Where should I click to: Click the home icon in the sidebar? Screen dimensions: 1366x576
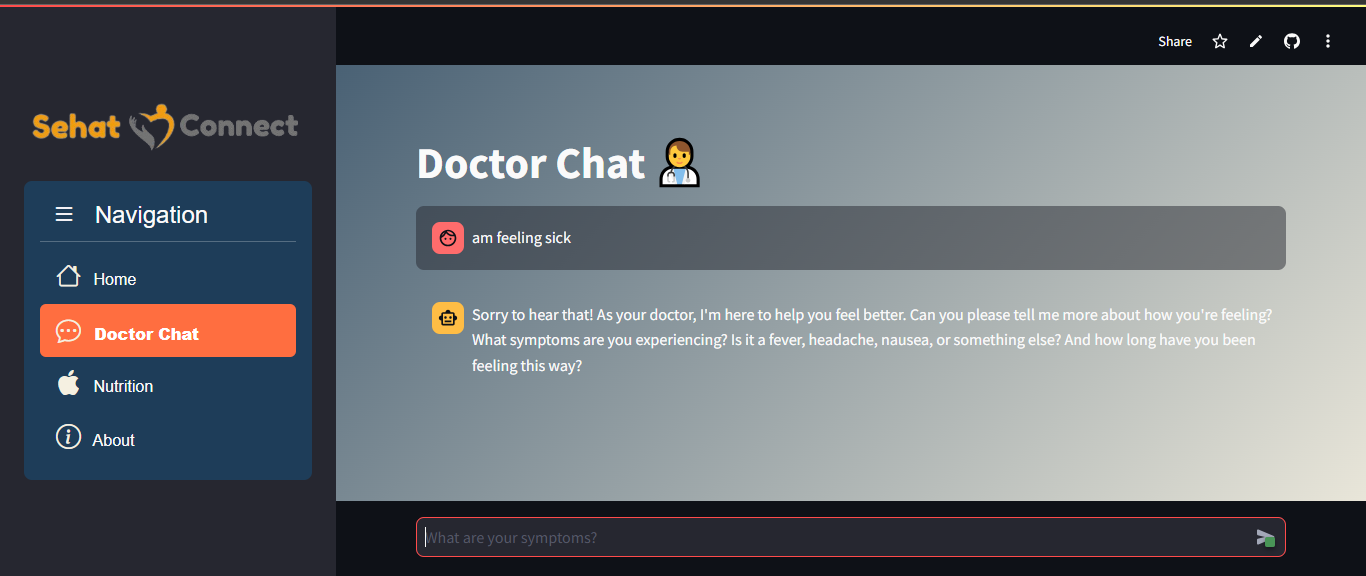pyautogui.click(x=67, y=278)
